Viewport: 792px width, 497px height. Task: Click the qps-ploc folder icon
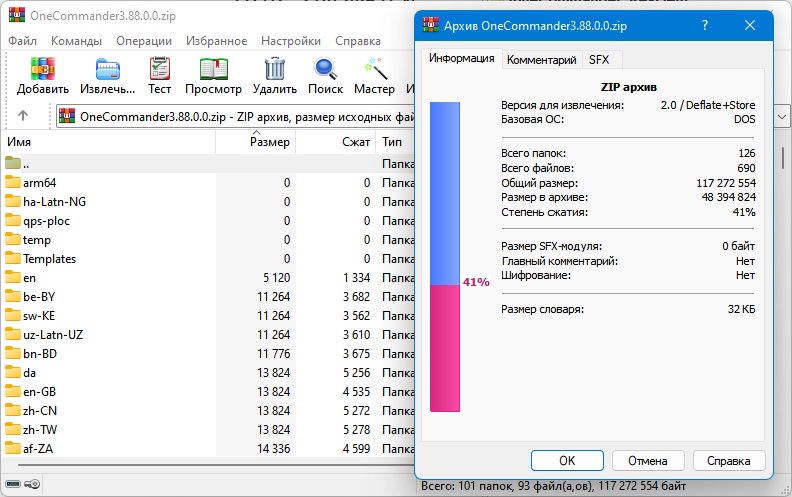pyautogui.click(x=13, y=220)
